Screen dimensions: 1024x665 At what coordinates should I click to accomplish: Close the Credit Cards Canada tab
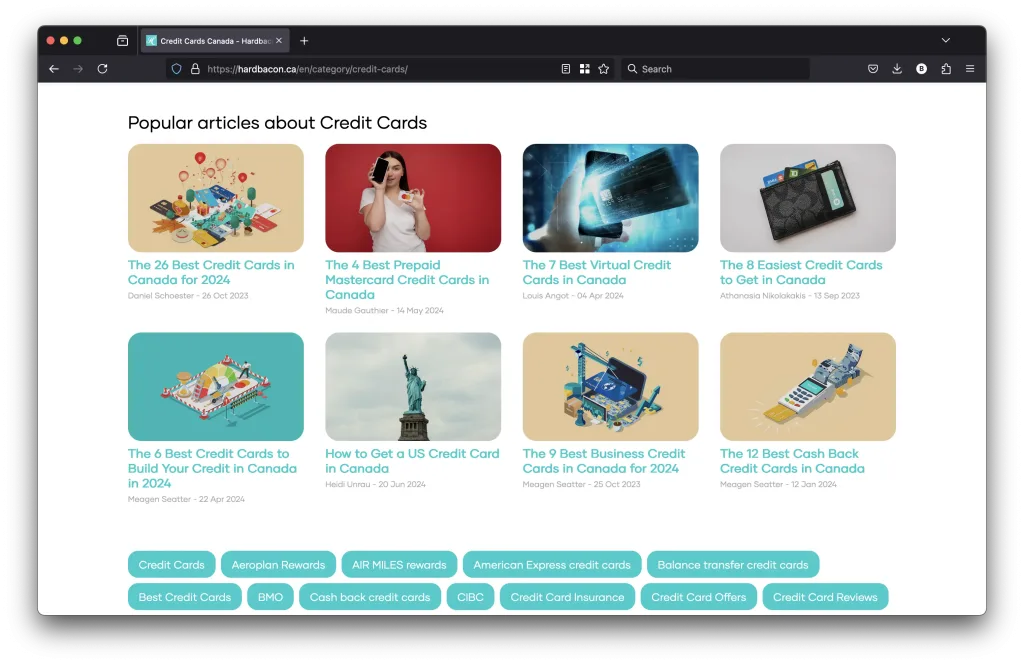tap(279, 41)
